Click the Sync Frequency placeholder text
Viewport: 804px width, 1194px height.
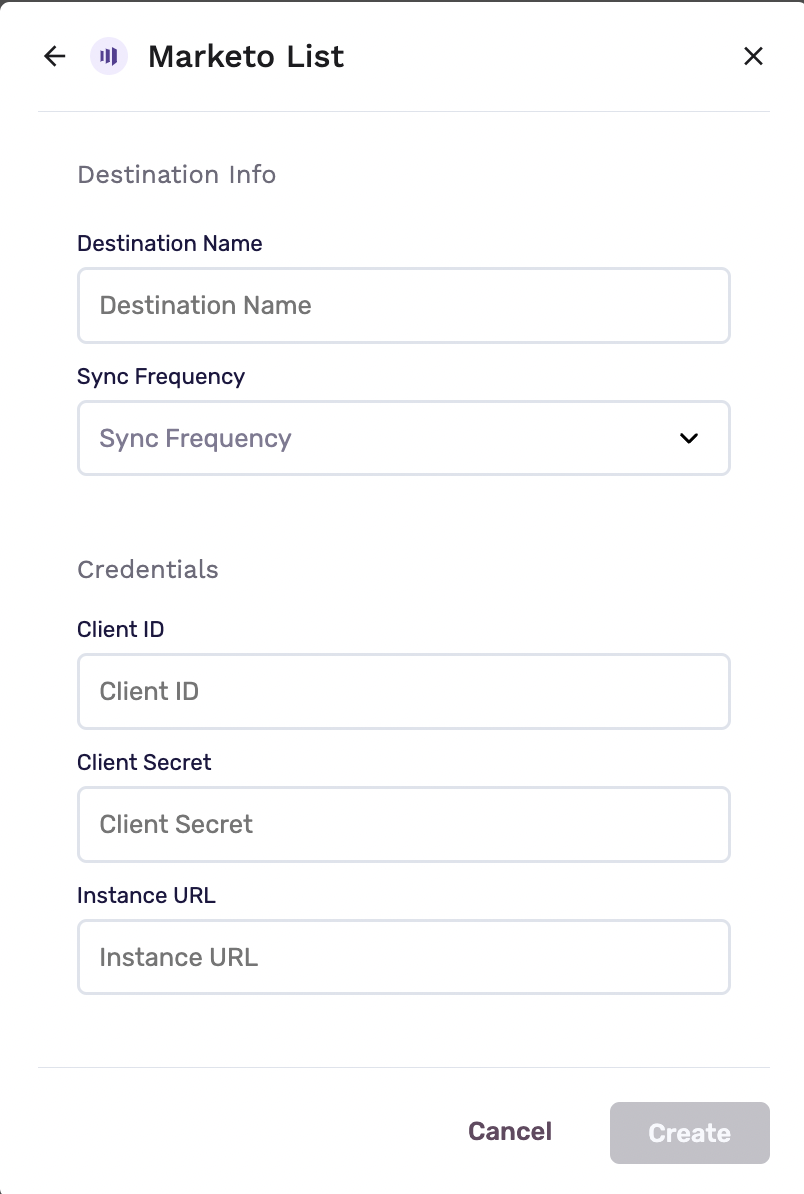tap(196, 439)
